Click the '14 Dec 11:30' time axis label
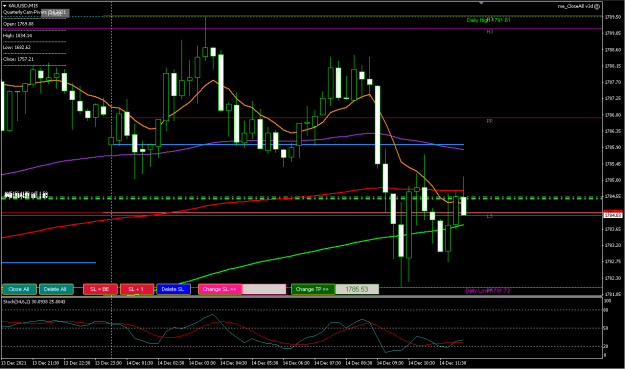 [452, 363]
